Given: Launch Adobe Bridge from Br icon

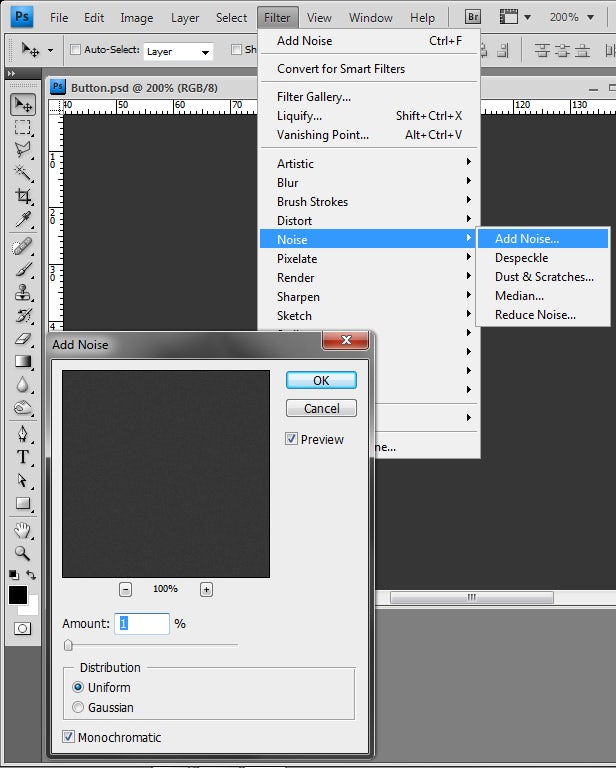Looking at the screenshot, I should coord(473,17).
